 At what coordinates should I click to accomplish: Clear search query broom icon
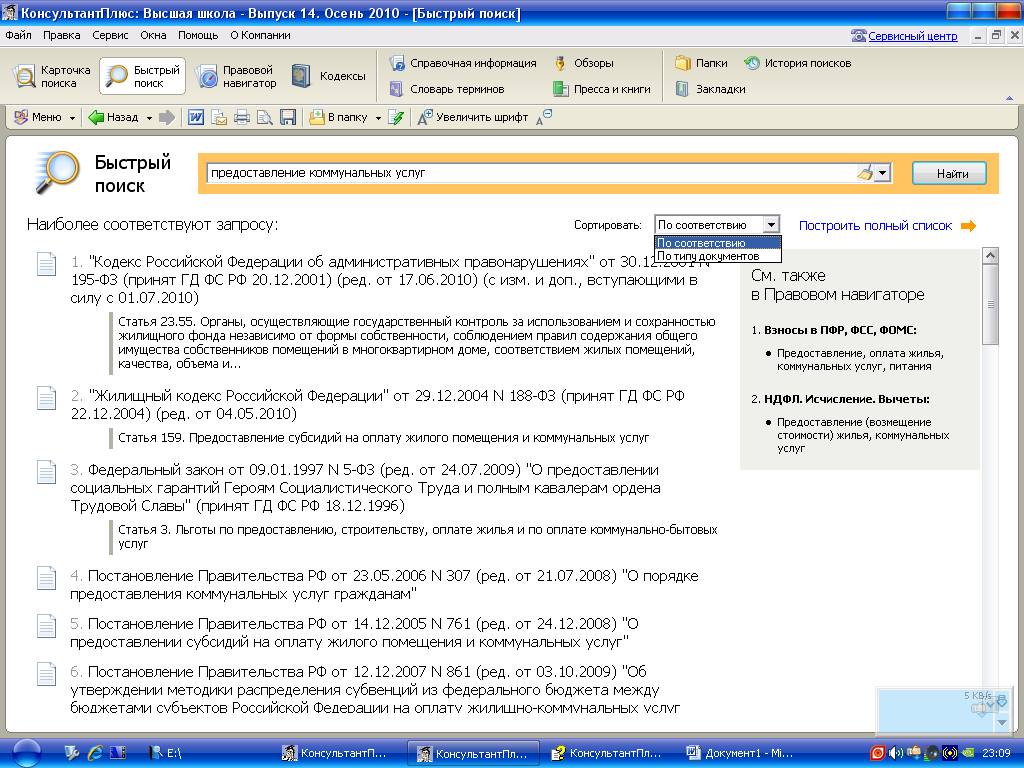[x=865, y=173]
